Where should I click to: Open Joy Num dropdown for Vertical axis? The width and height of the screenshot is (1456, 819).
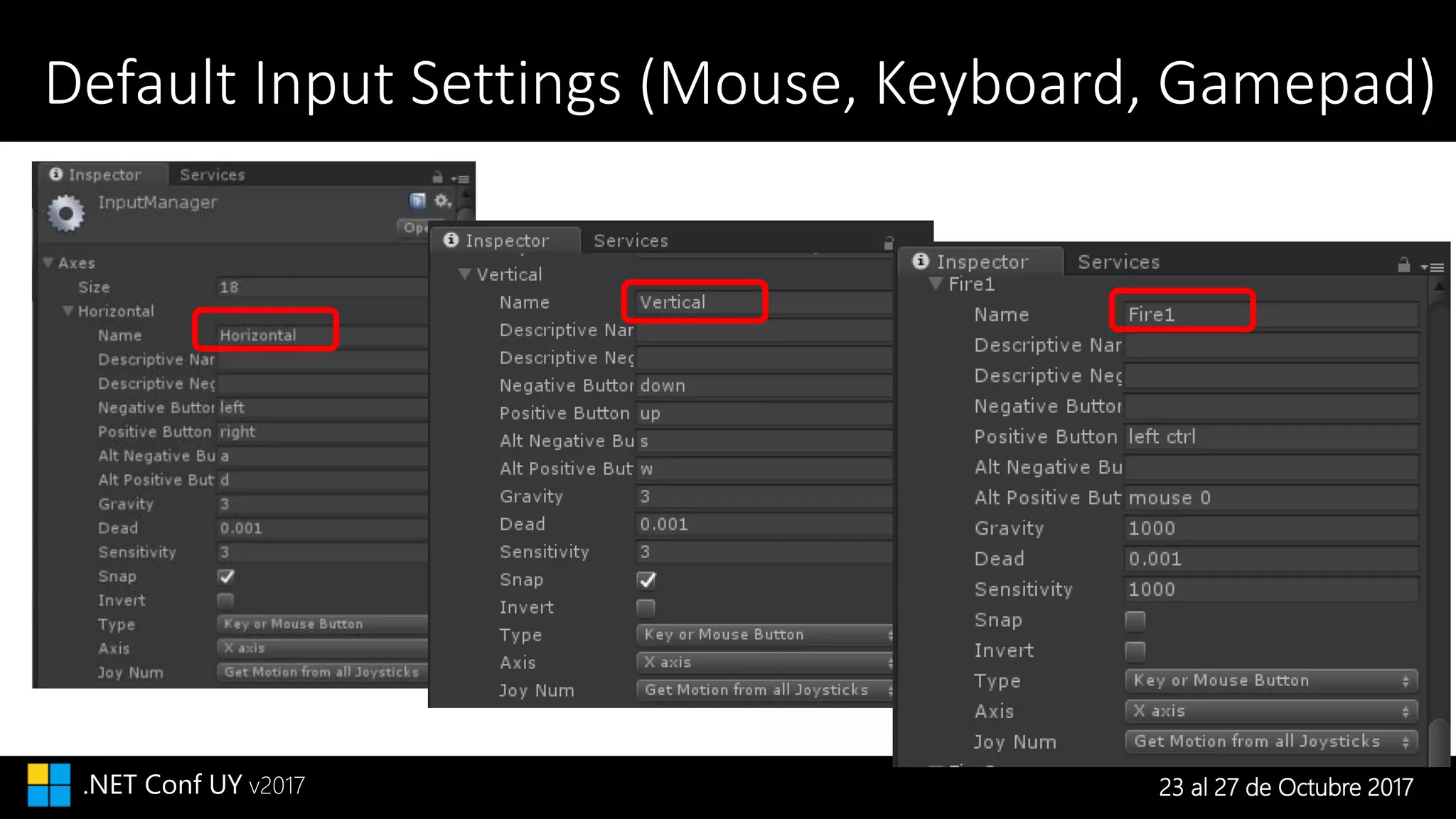point(765,690)
